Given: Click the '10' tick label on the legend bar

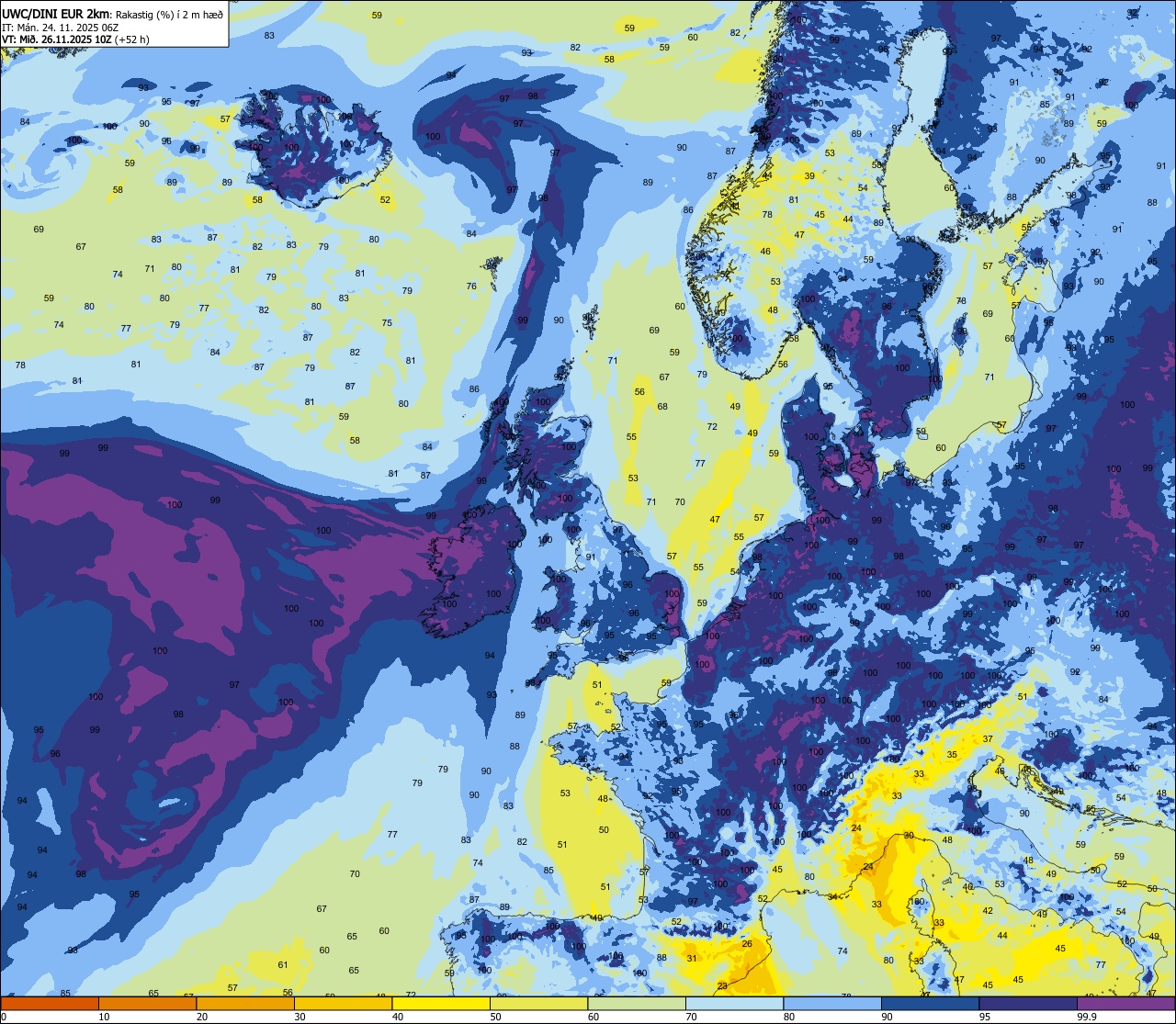Looking at the screenshot, I should pos(105,1017).
